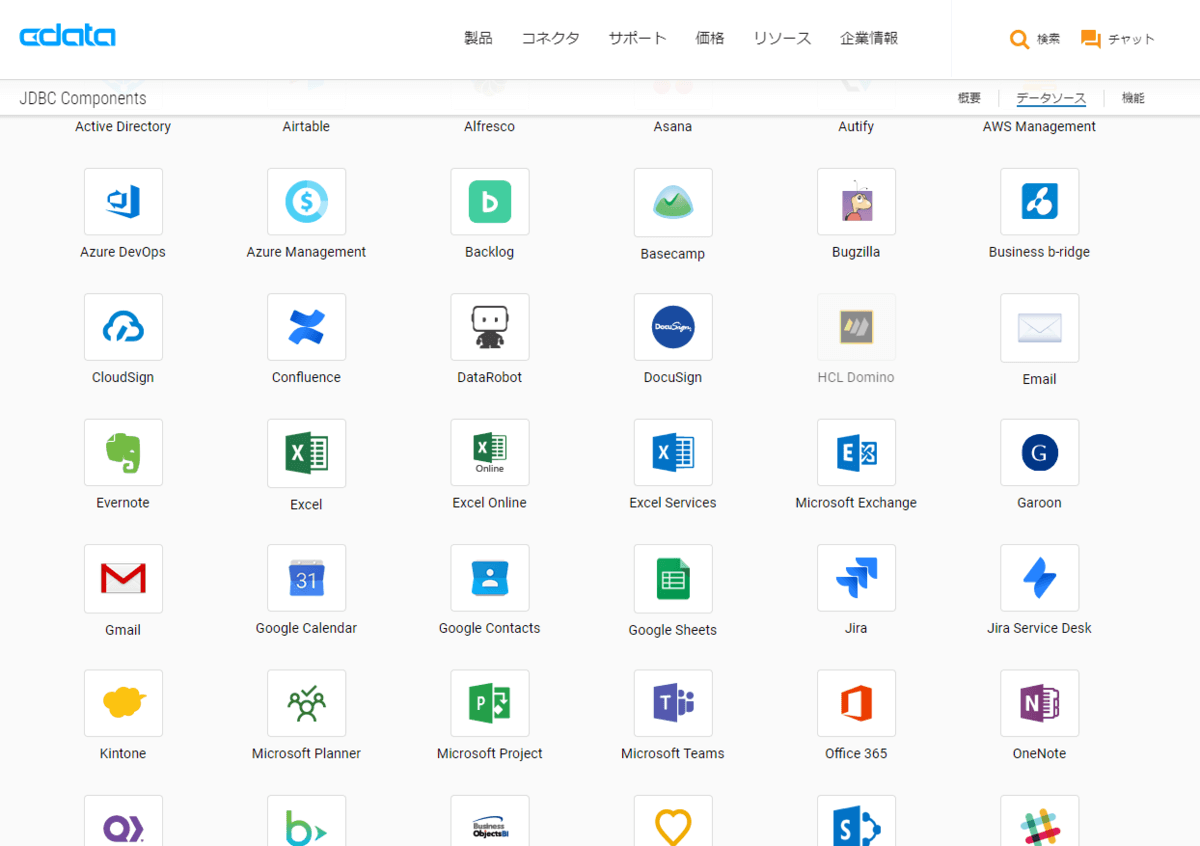Select the Kintone cloud icon
The image size is (1200, 846).
tap(123, 703)
